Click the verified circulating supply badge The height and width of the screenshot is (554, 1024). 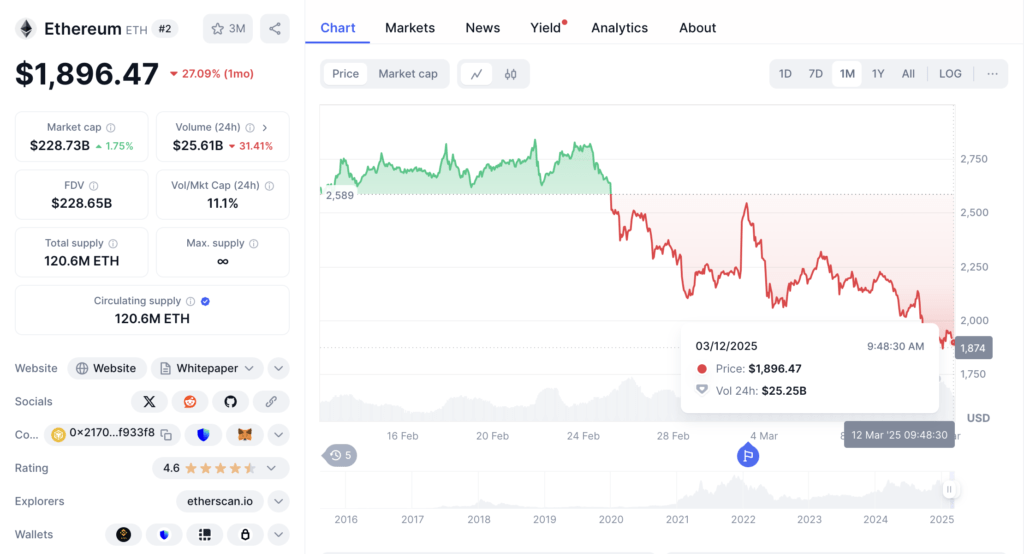point(206,301)
